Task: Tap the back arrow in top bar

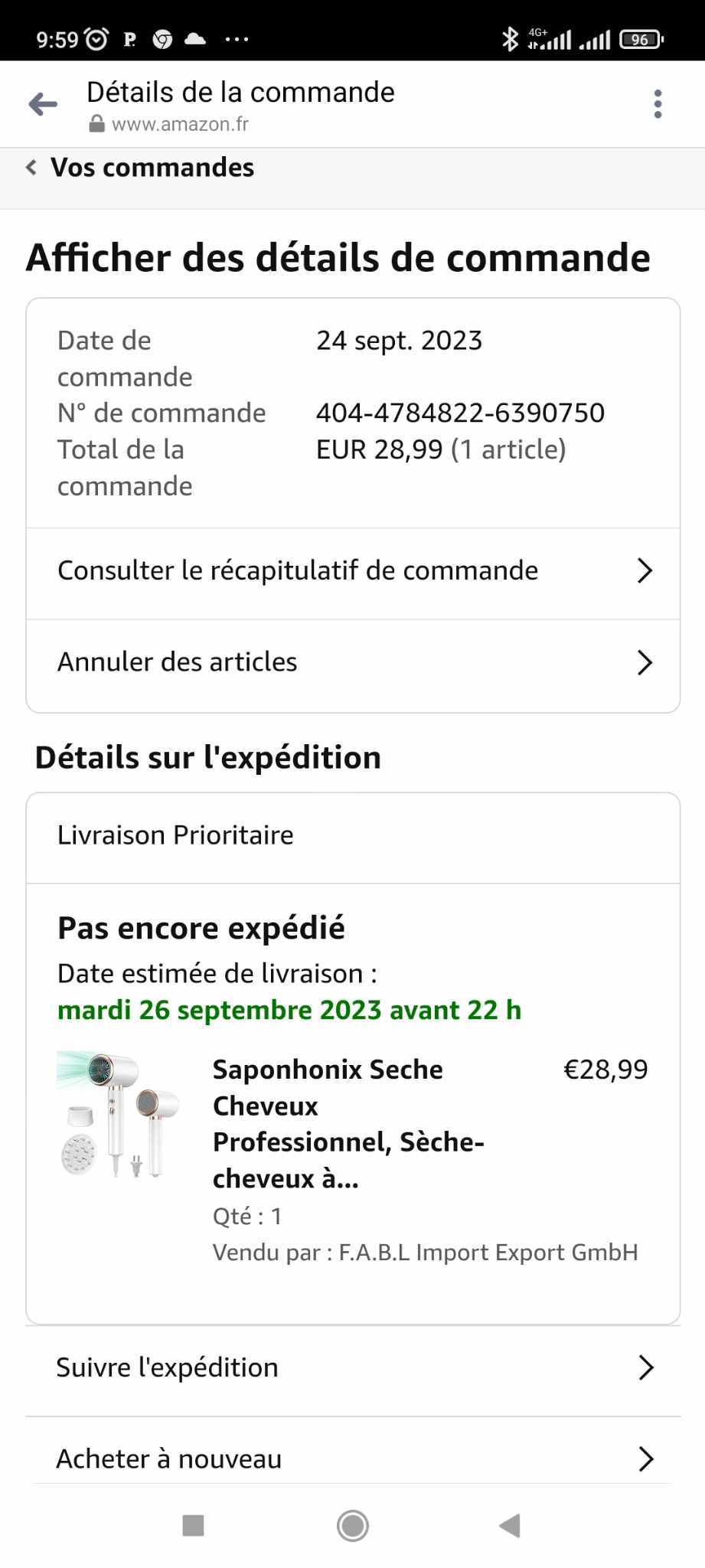Action: click(x=44, y=104)
